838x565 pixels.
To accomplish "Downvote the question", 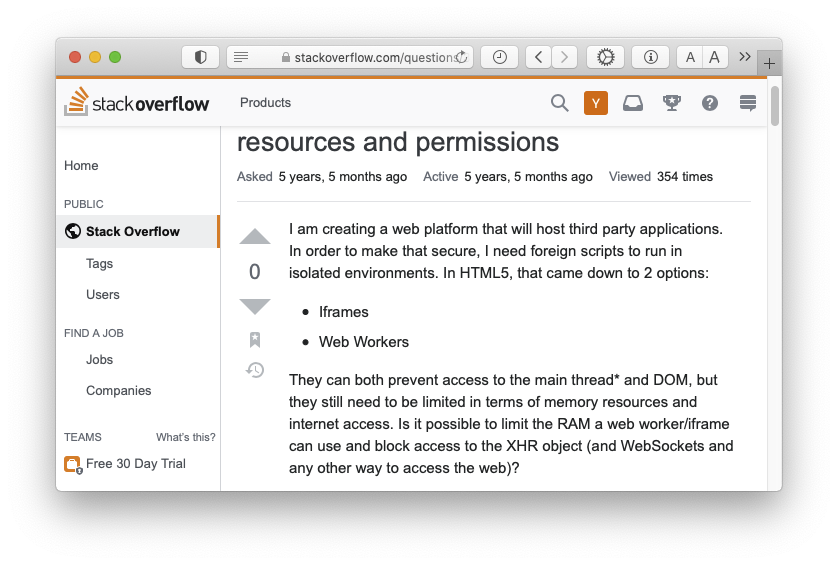I will (x=255, y=306).
